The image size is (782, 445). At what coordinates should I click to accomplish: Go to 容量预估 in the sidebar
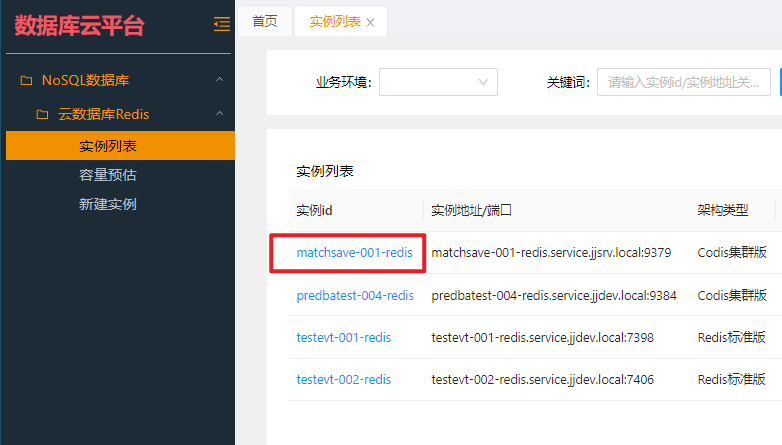[x=108, y=175]
